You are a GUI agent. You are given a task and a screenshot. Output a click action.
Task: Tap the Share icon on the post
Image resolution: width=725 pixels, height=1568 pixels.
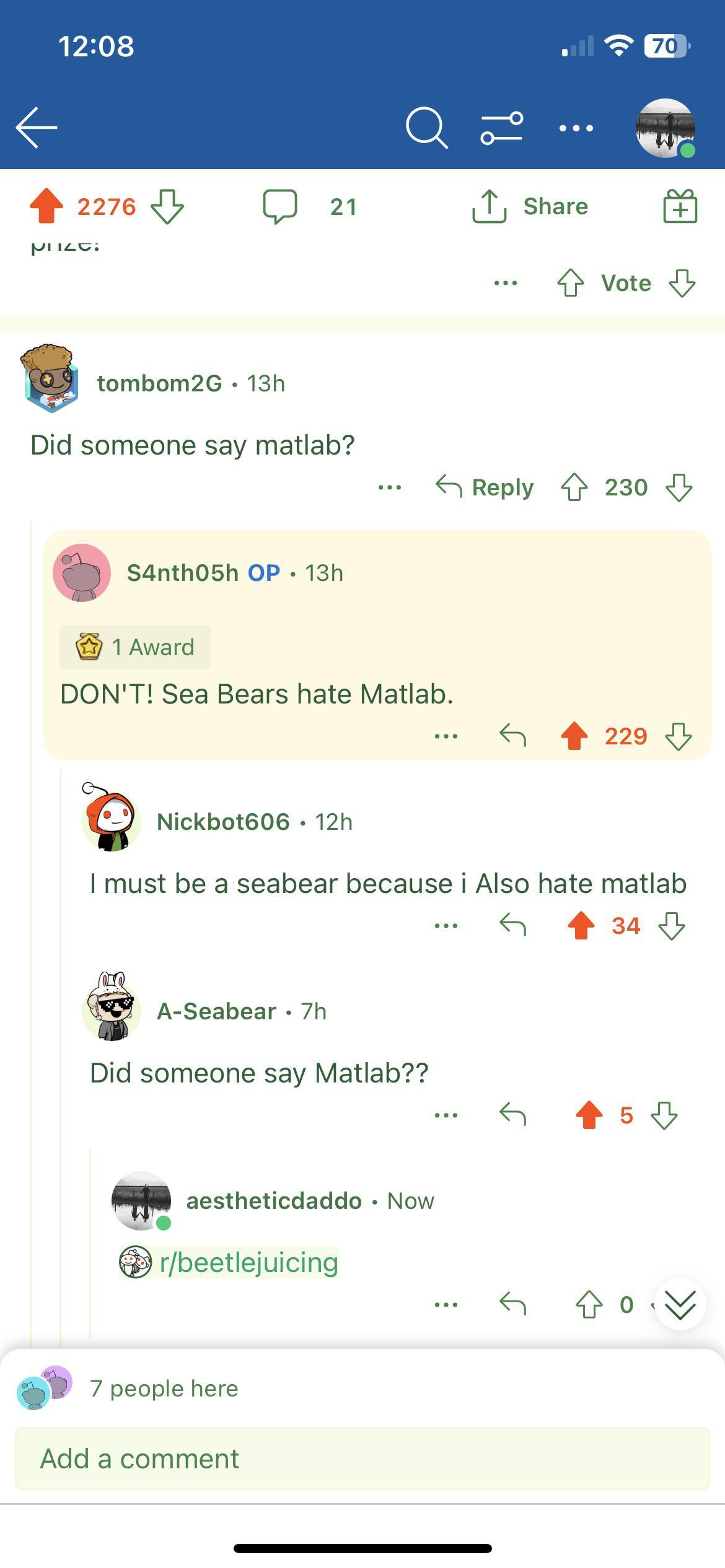[534, 206]
